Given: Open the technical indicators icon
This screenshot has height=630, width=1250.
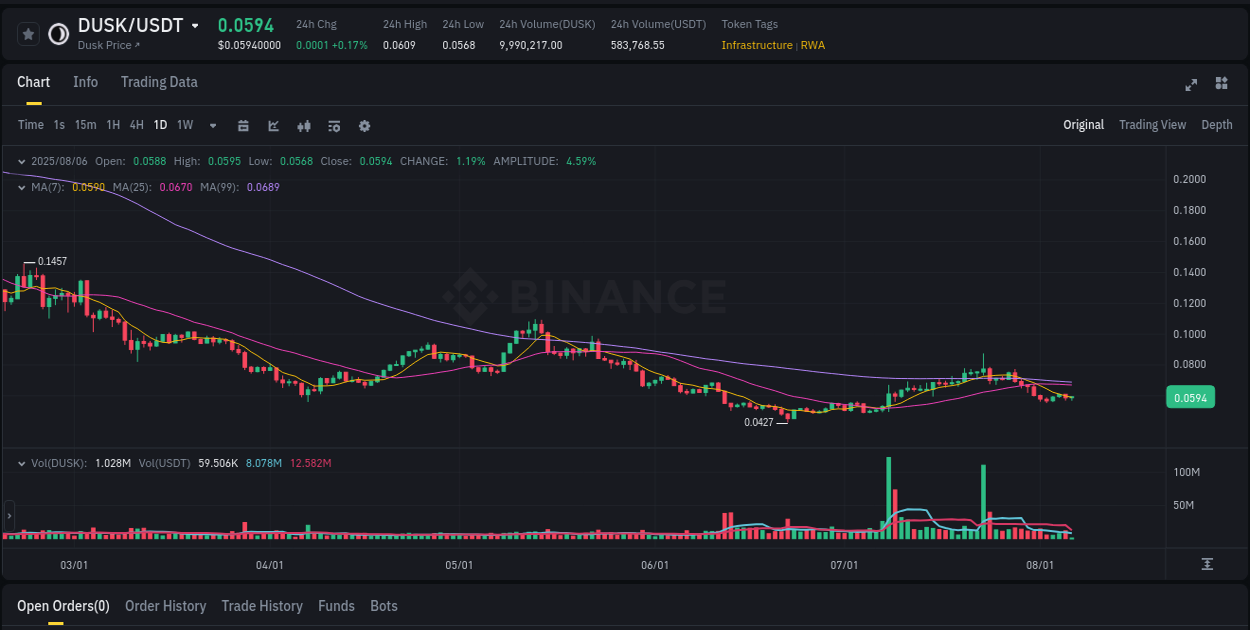Looking at the screenshot, I should point(304,125).
